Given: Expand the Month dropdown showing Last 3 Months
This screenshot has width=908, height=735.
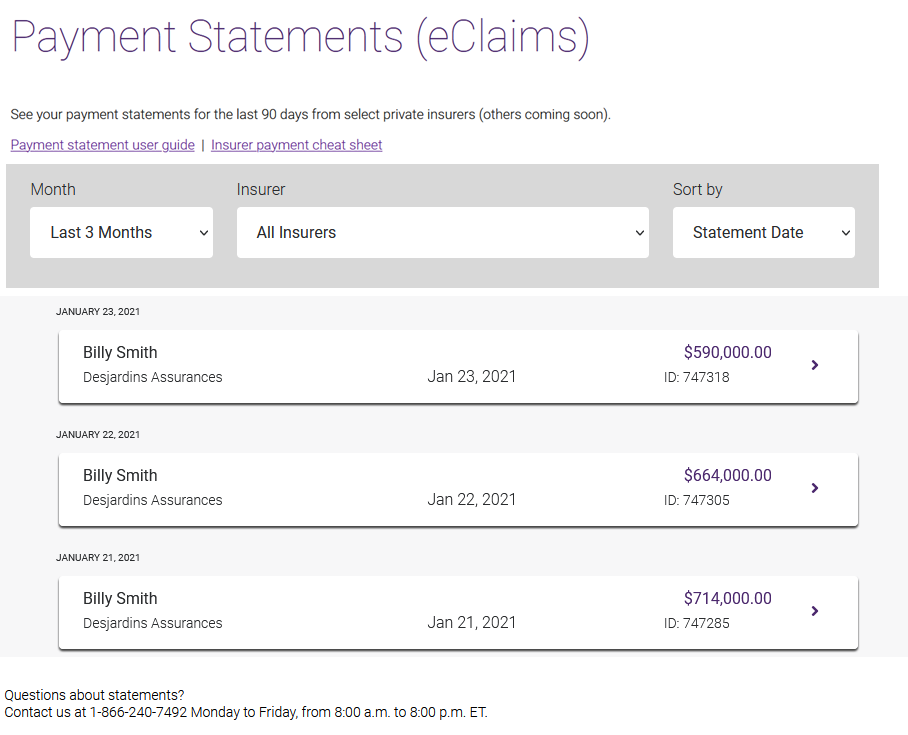Looking at the screenshot, I should [x=121, y=232].
